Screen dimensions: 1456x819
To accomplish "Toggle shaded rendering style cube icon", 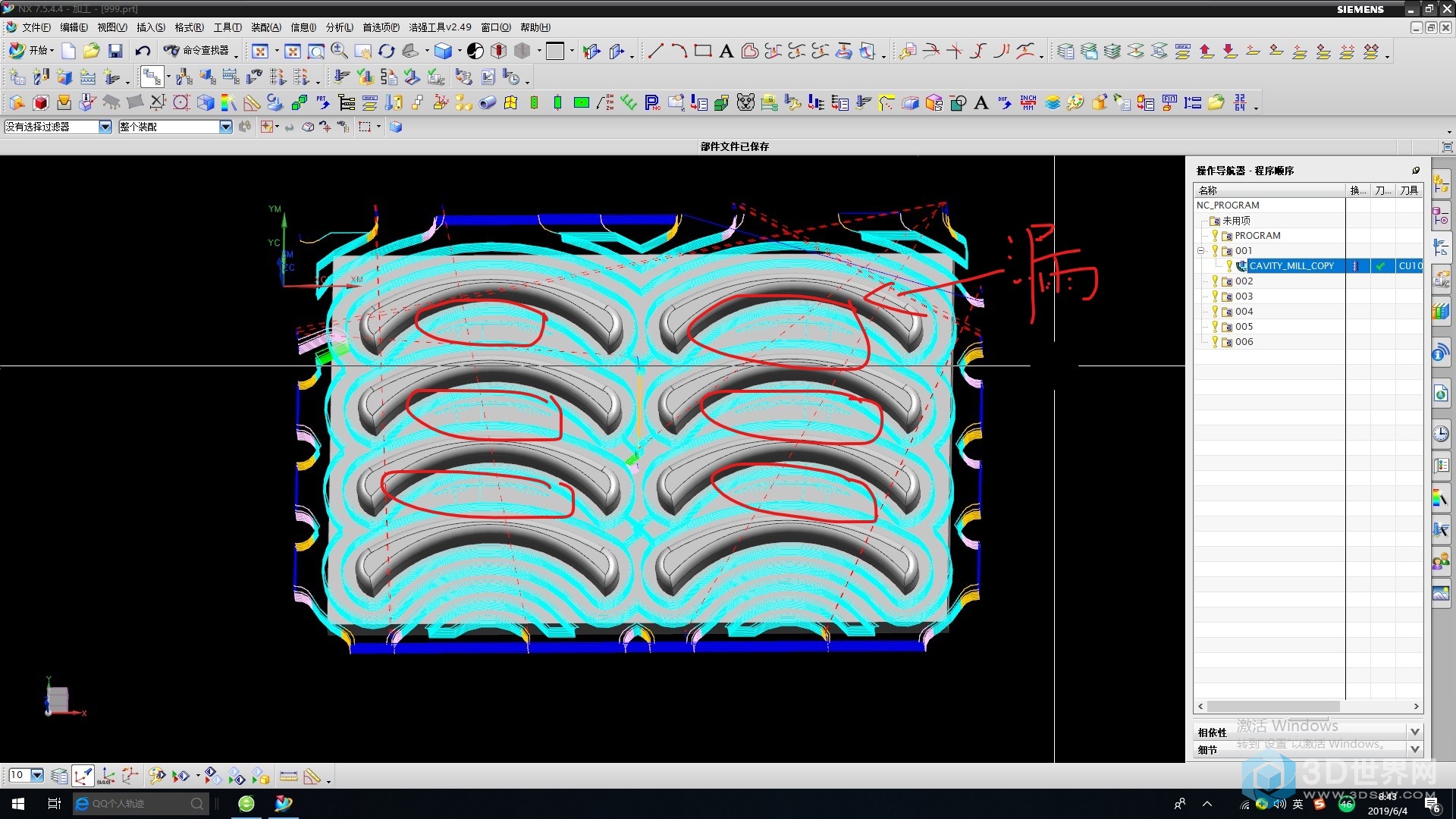I will tap(443, 51).
